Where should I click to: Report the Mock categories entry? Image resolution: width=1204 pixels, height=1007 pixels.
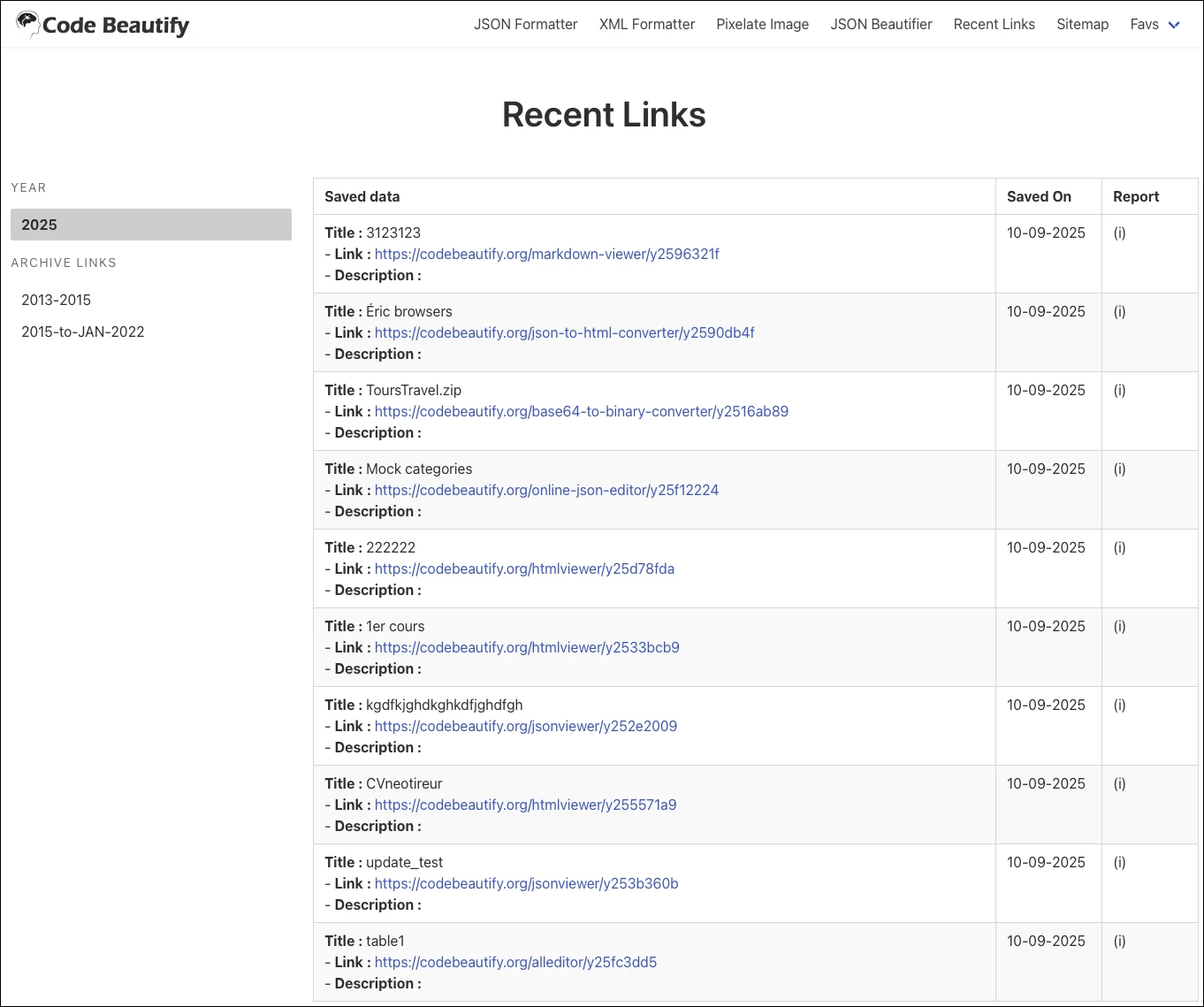[1119, 469]
